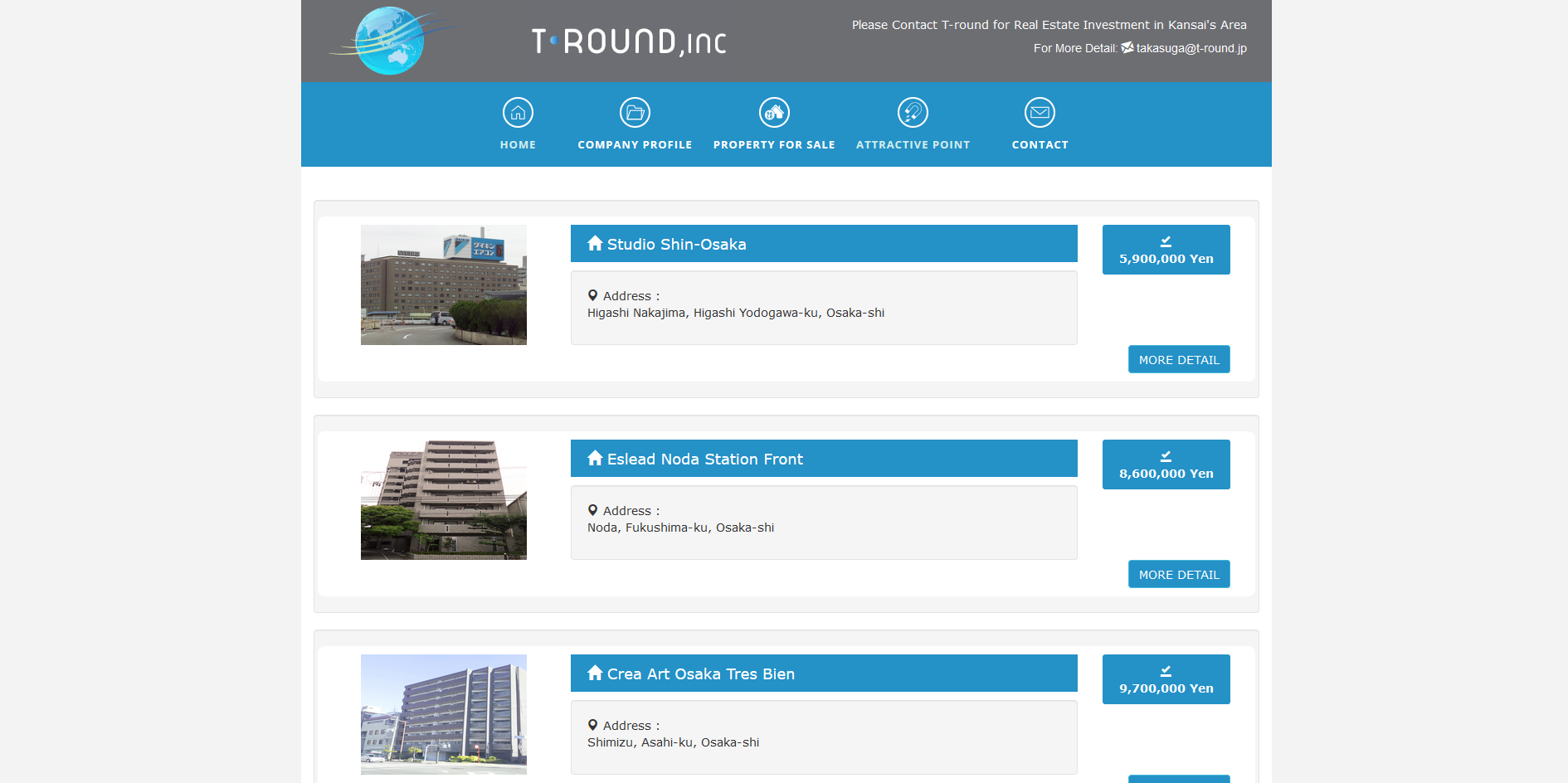This screenshot has height=783, width=1568.
Task: View More Detail for Eslead Noda Station Front
Action: pyautogui.click(x=1178, y=574)
